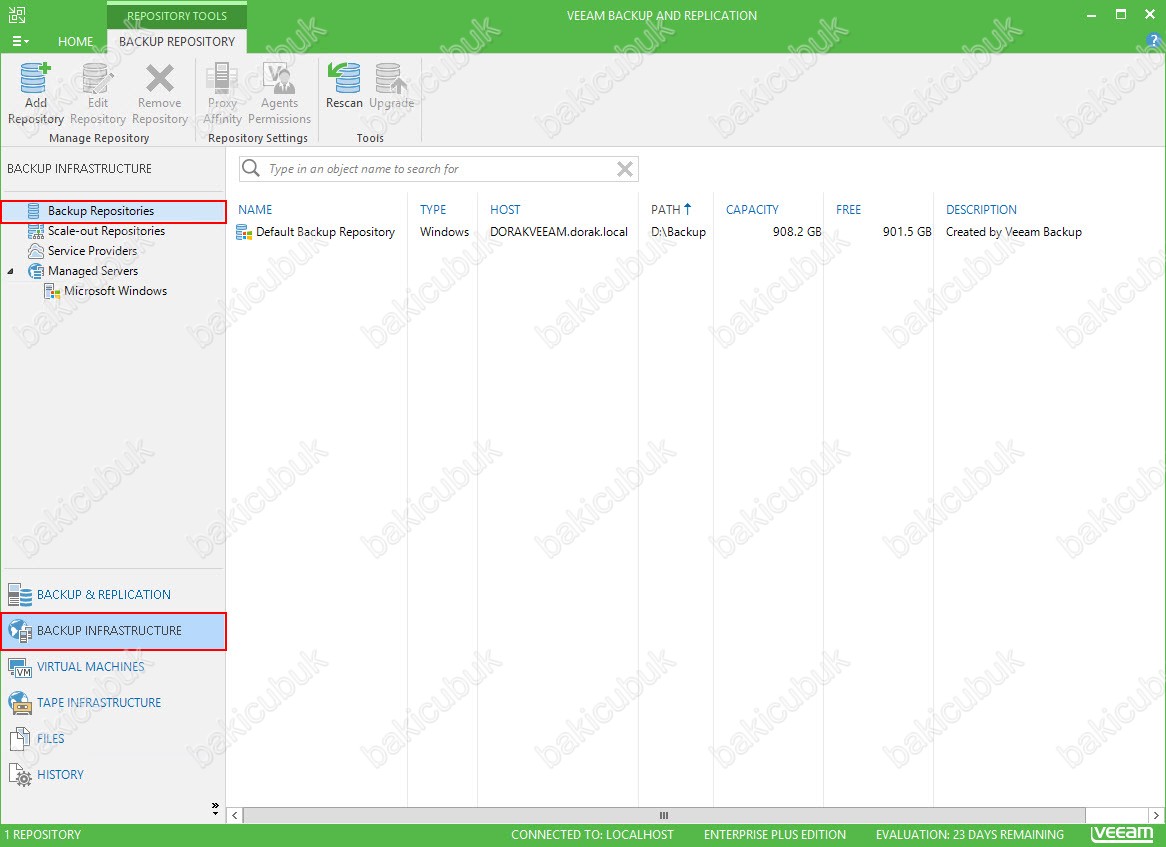Collapse the Managed Servers tree node
The width and height of the screenshot is (1166, 847).
(10, 271)
